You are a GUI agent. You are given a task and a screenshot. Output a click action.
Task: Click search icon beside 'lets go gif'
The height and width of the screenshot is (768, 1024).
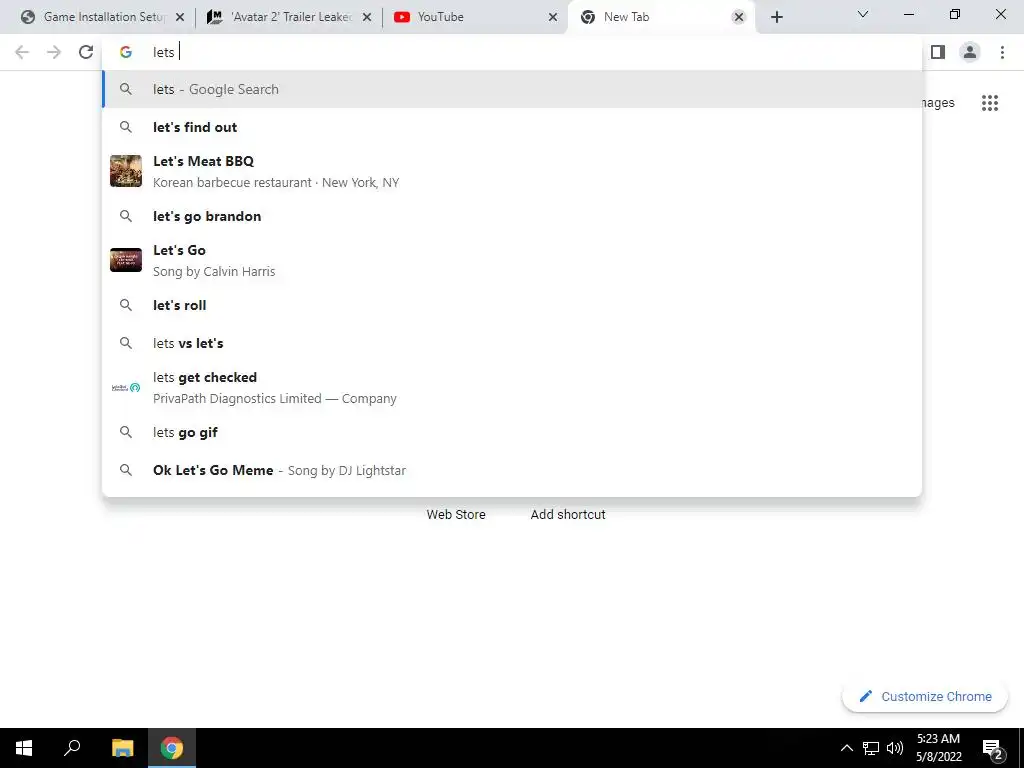tap(125, 432)
